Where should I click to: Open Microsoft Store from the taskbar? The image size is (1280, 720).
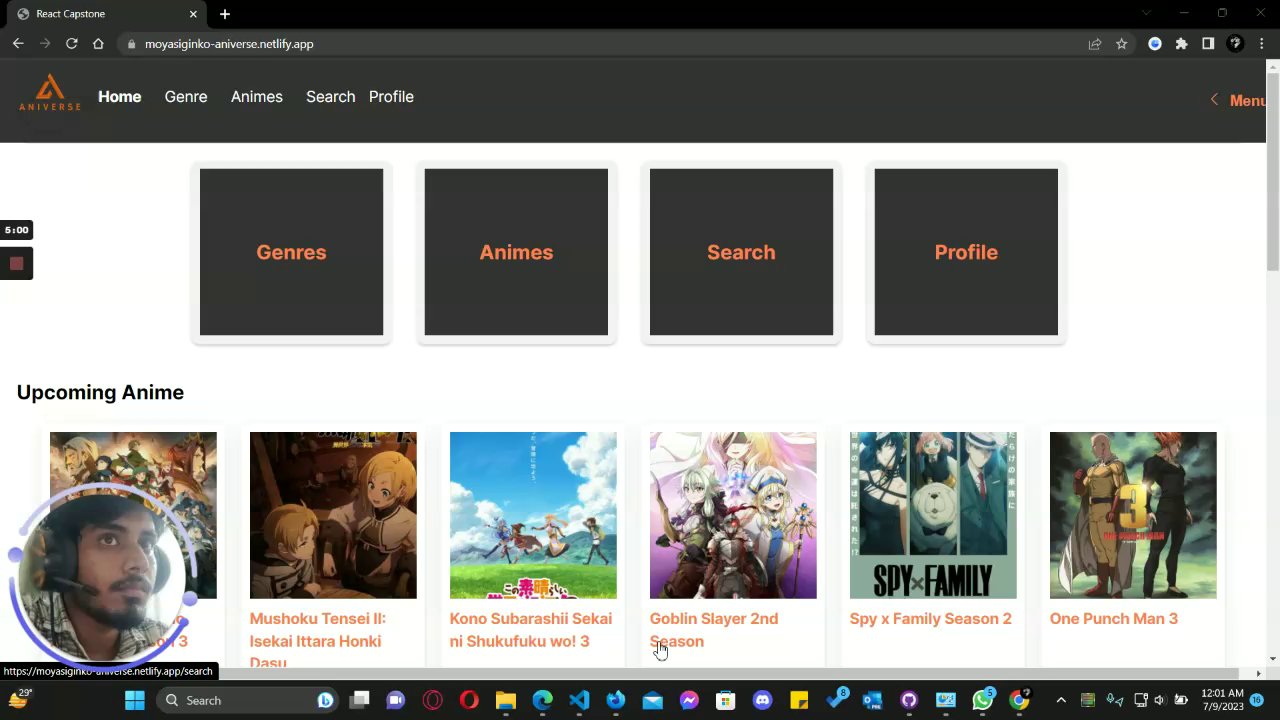pyautogui.click(x=726, y=700)
